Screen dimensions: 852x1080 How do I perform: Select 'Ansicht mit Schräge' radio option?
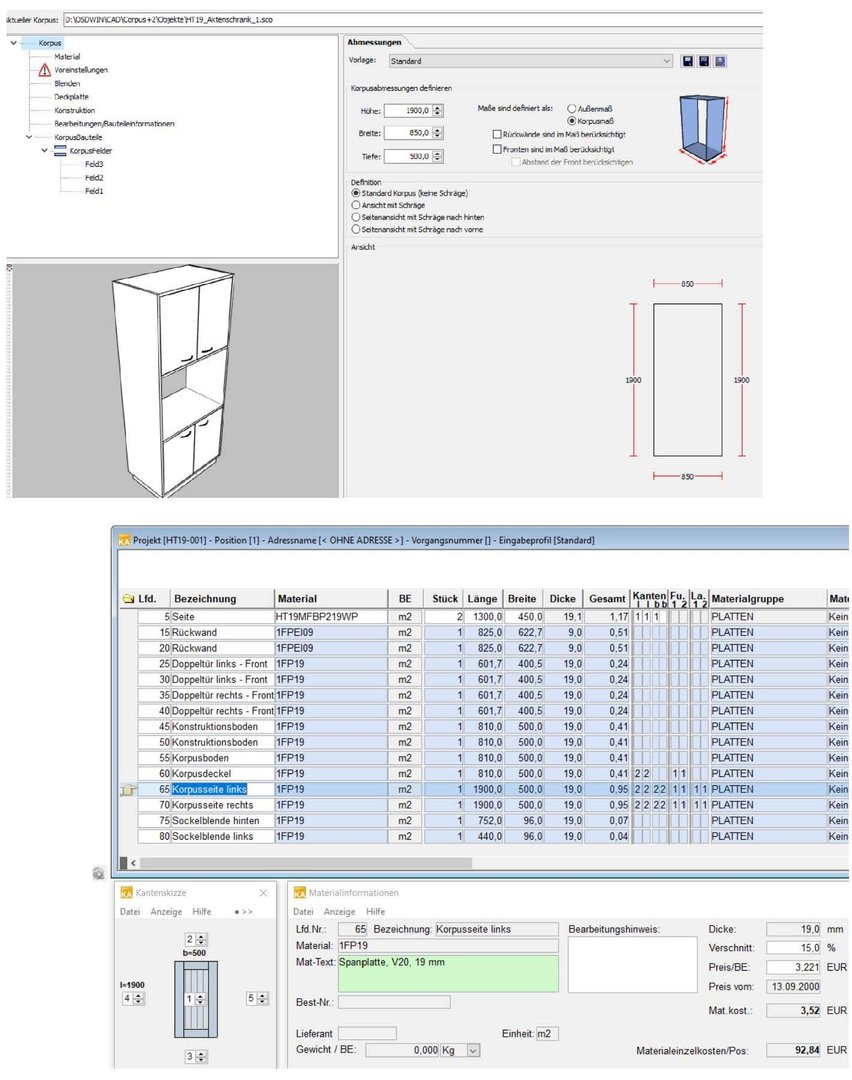coord(356,205)
